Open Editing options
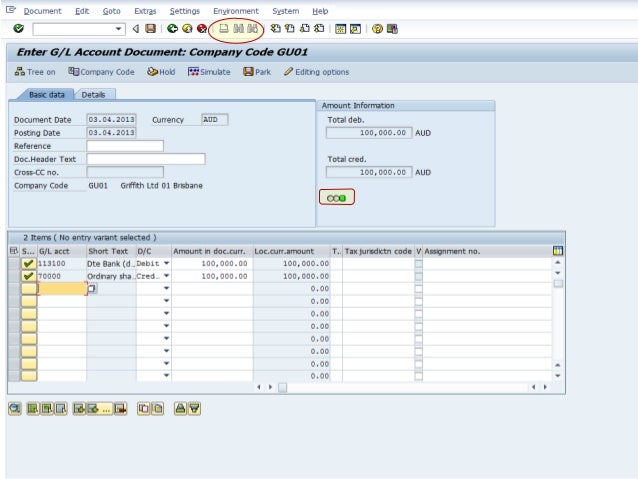 coord(317,72)
